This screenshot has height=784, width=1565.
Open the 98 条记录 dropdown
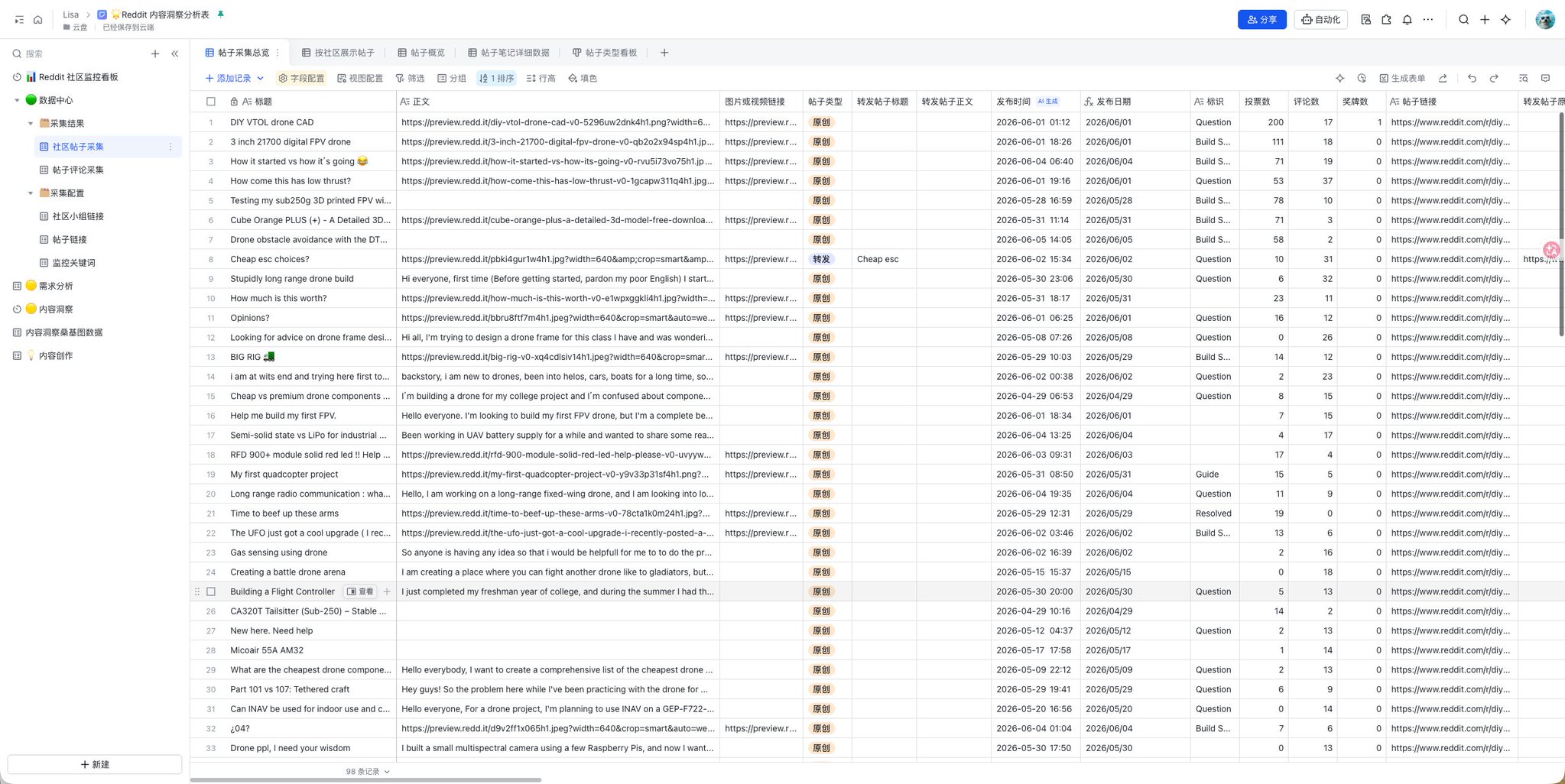pos(368,772)
